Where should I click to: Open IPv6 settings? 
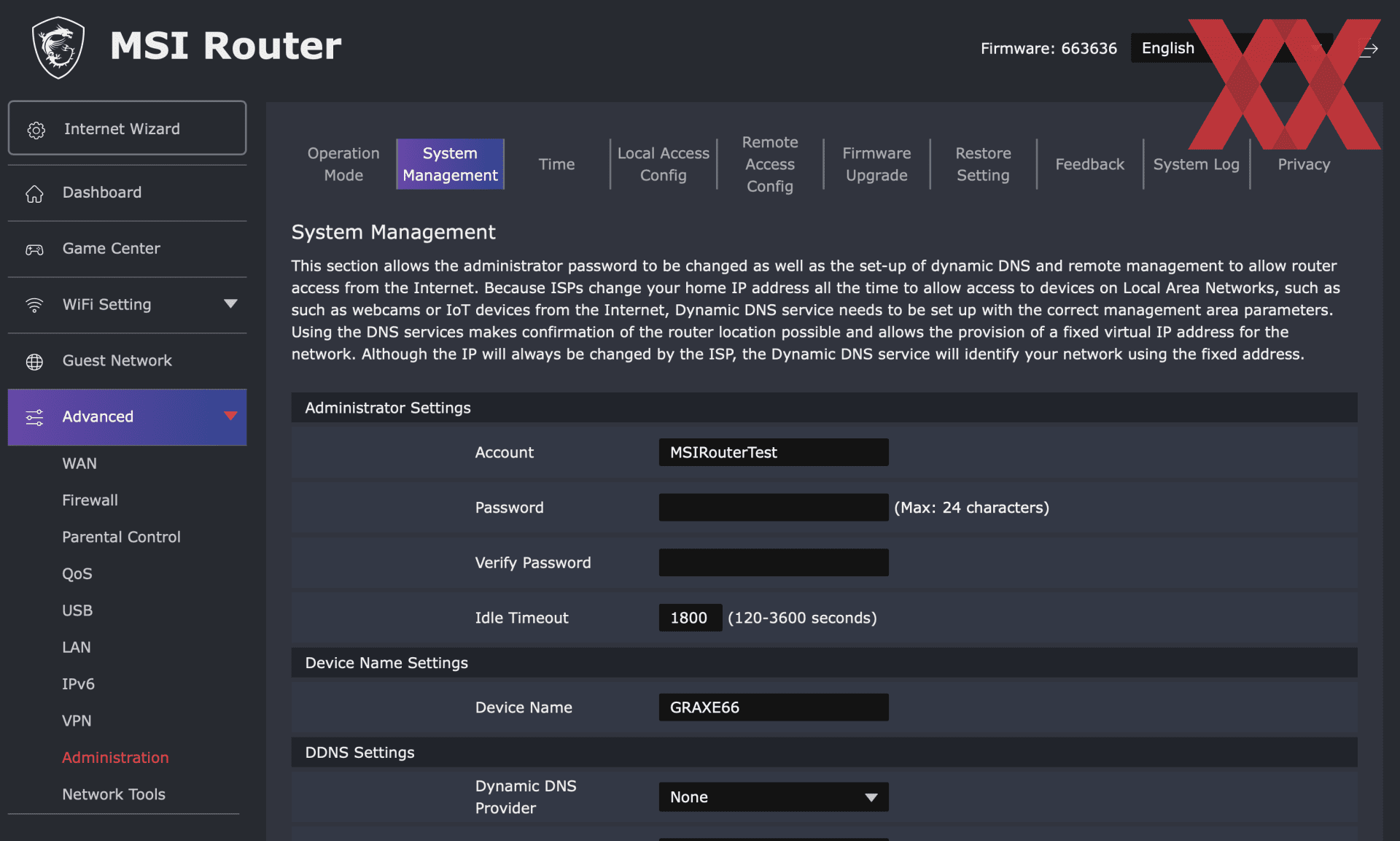pos(78,684)
